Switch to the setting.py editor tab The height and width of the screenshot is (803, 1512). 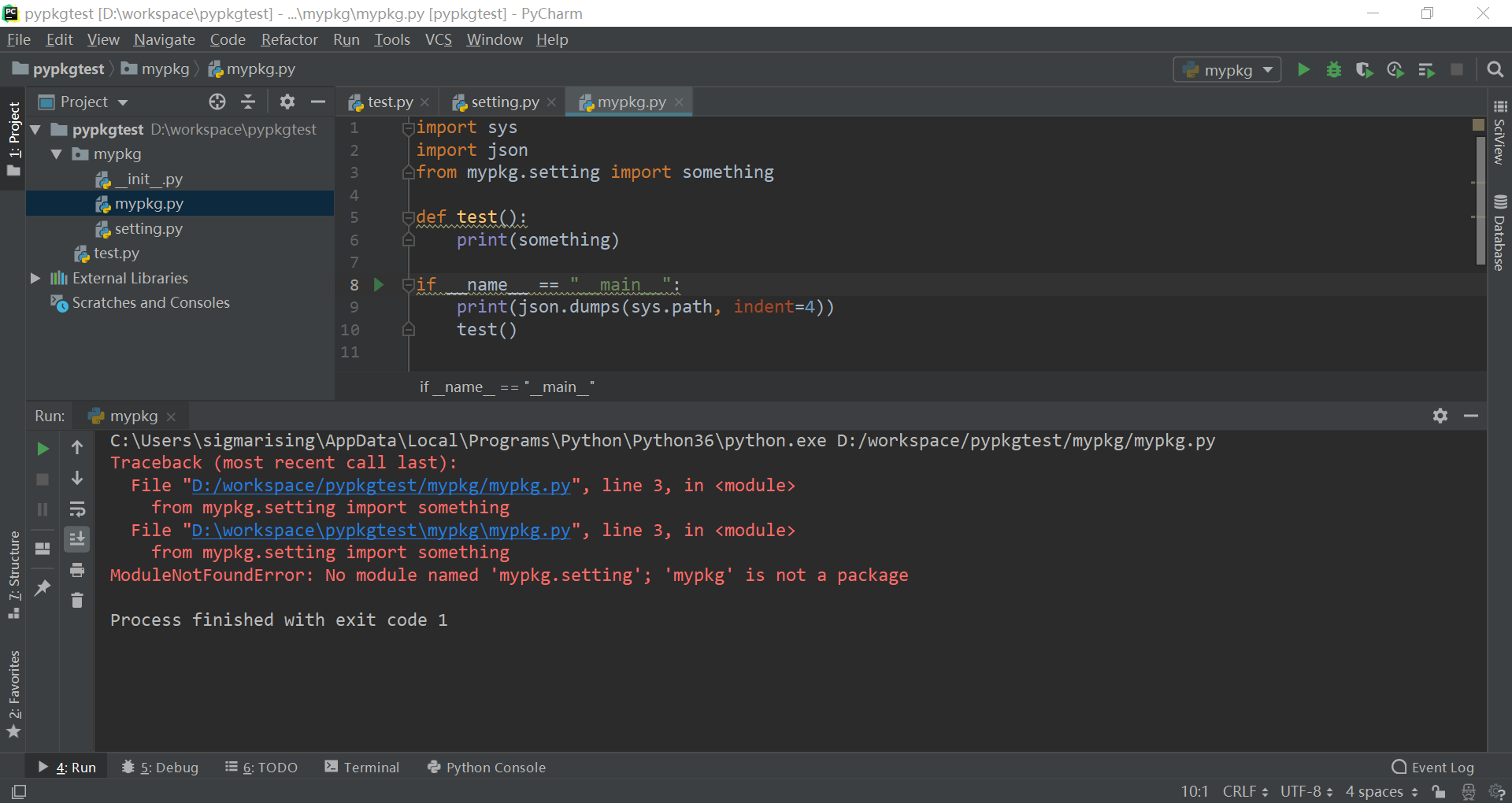tap(504, 102)
